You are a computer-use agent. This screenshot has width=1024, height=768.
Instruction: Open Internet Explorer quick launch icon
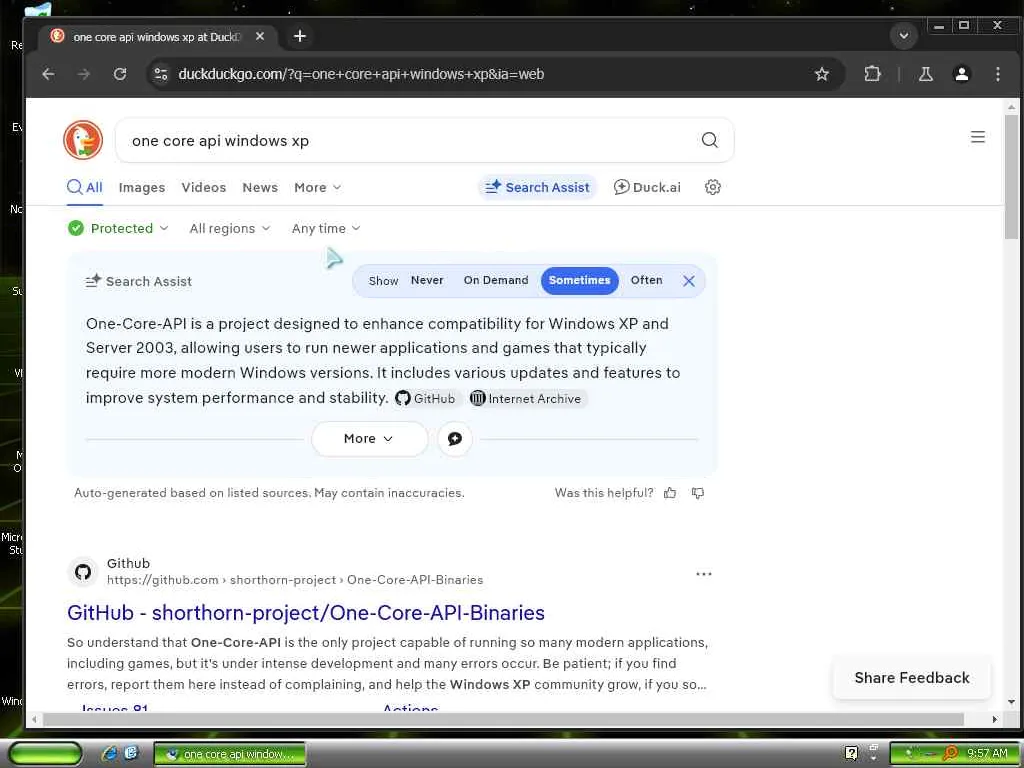[110, 754]
